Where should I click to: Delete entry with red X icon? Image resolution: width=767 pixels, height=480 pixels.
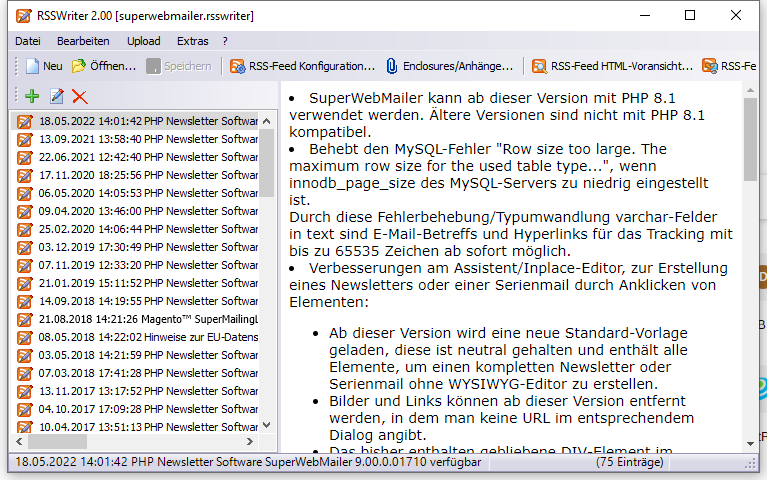(x=80, y=96)
